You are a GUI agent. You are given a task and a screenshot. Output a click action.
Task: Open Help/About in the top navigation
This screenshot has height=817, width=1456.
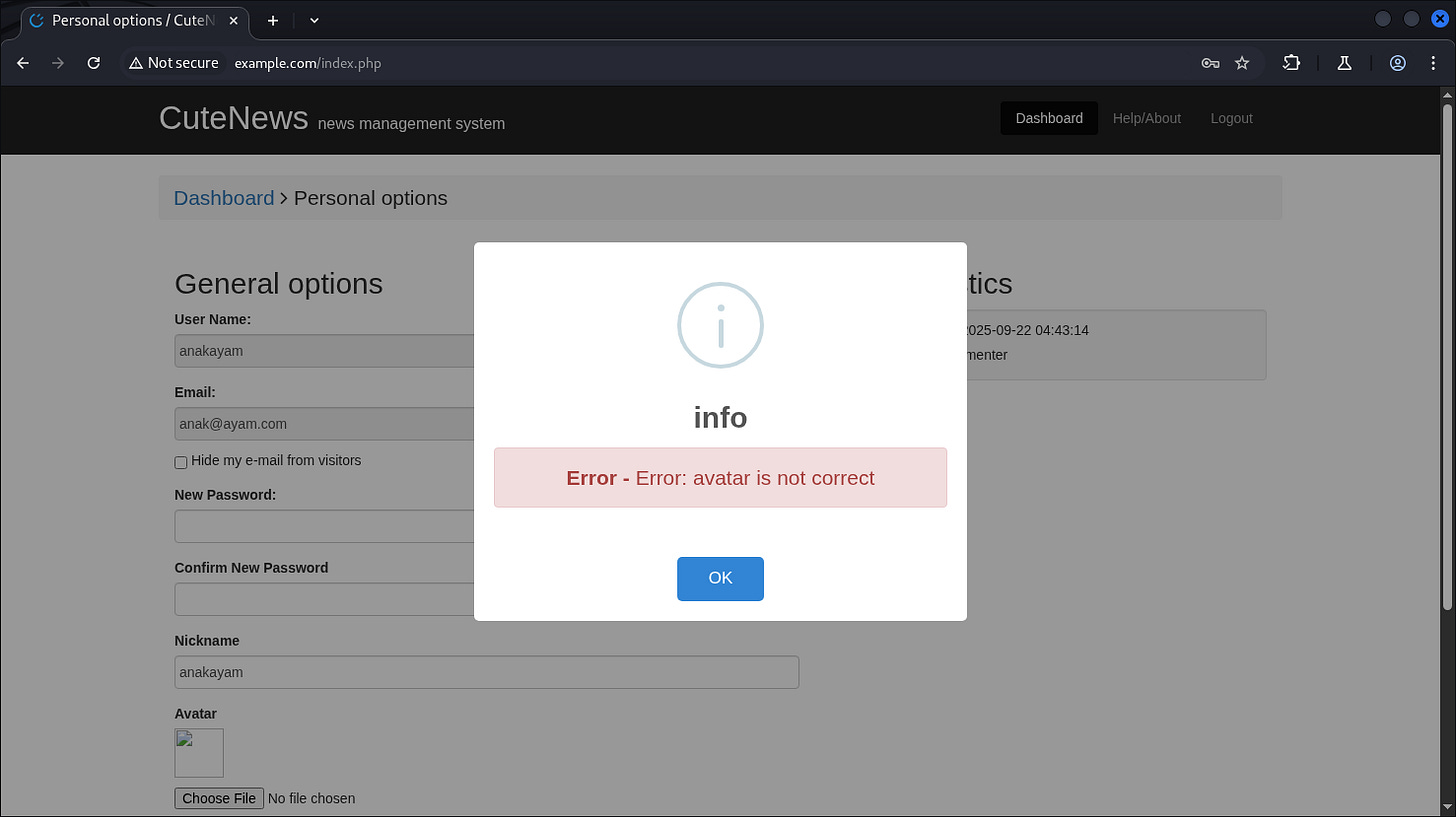pyautogui.click(x=1147, y=118)
